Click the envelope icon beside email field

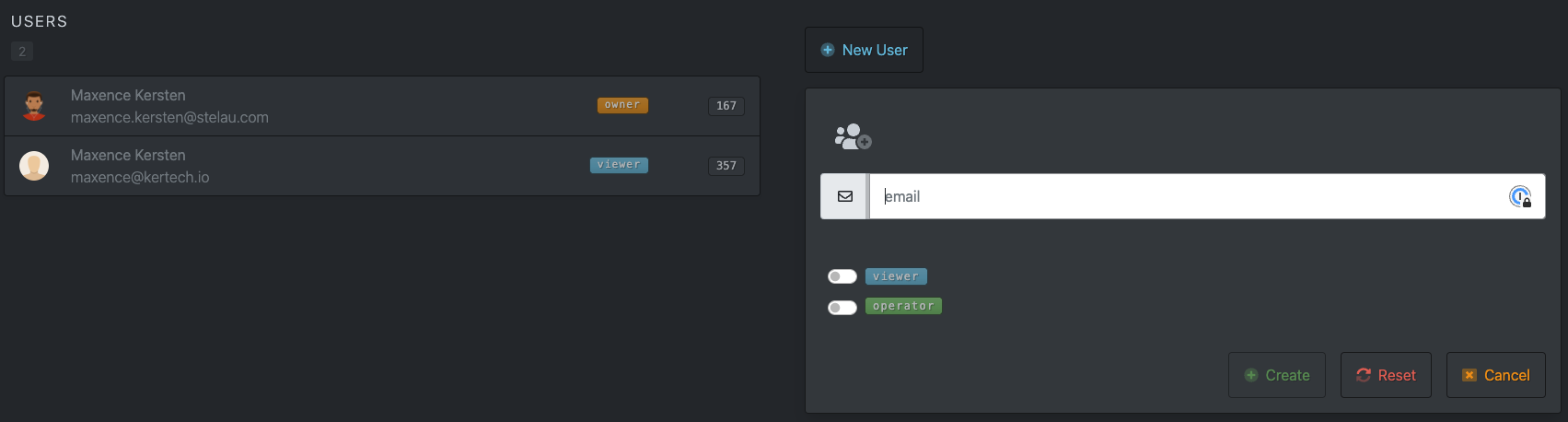[844, 196]
